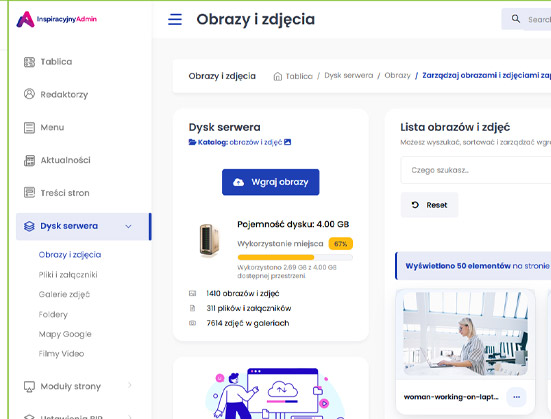Image resolution: width=551 pixels, height=419 pixels.
Task: Open Redaktorzy in the sidebar
Action: point(64,95)
